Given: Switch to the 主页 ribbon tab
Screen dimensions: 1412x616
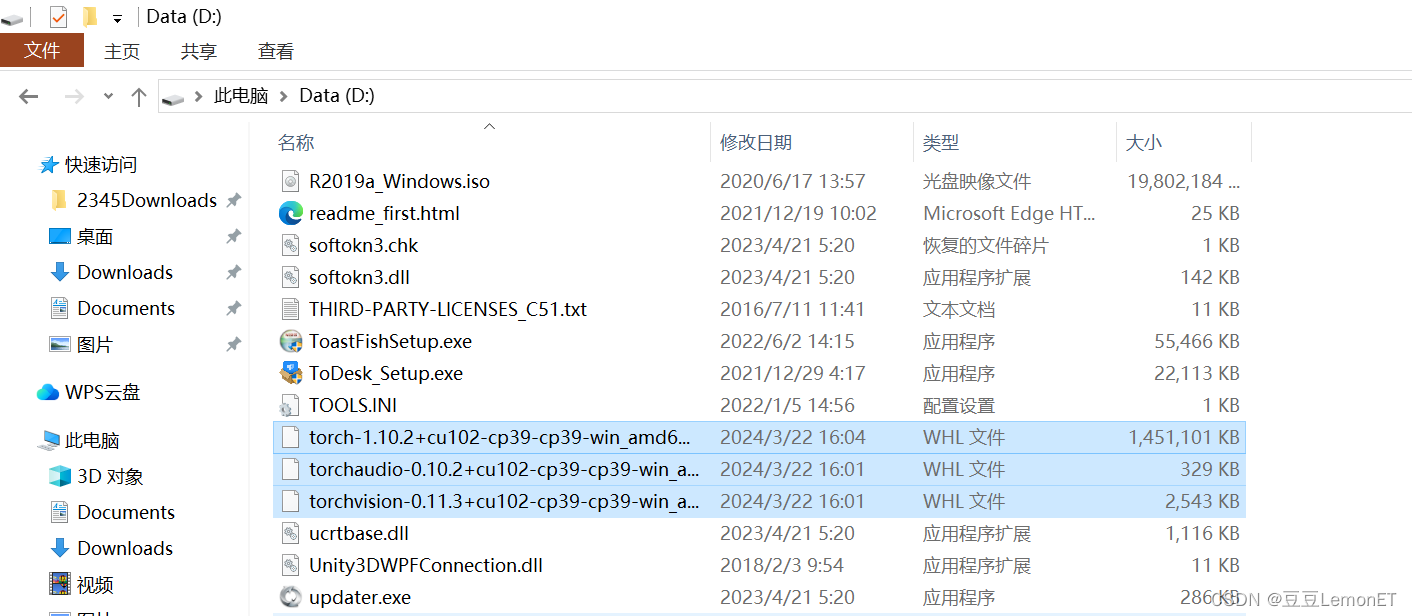Looking at the screenshot, I should pyautogui.click(x=122, y=51).
